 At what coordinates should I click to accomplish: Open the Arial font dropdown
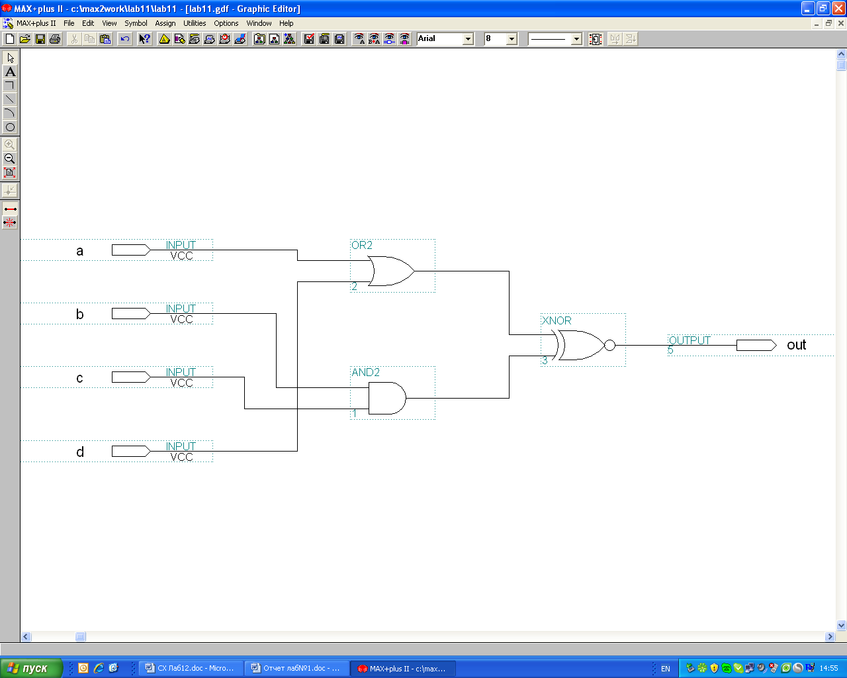[x=467, y=39]
